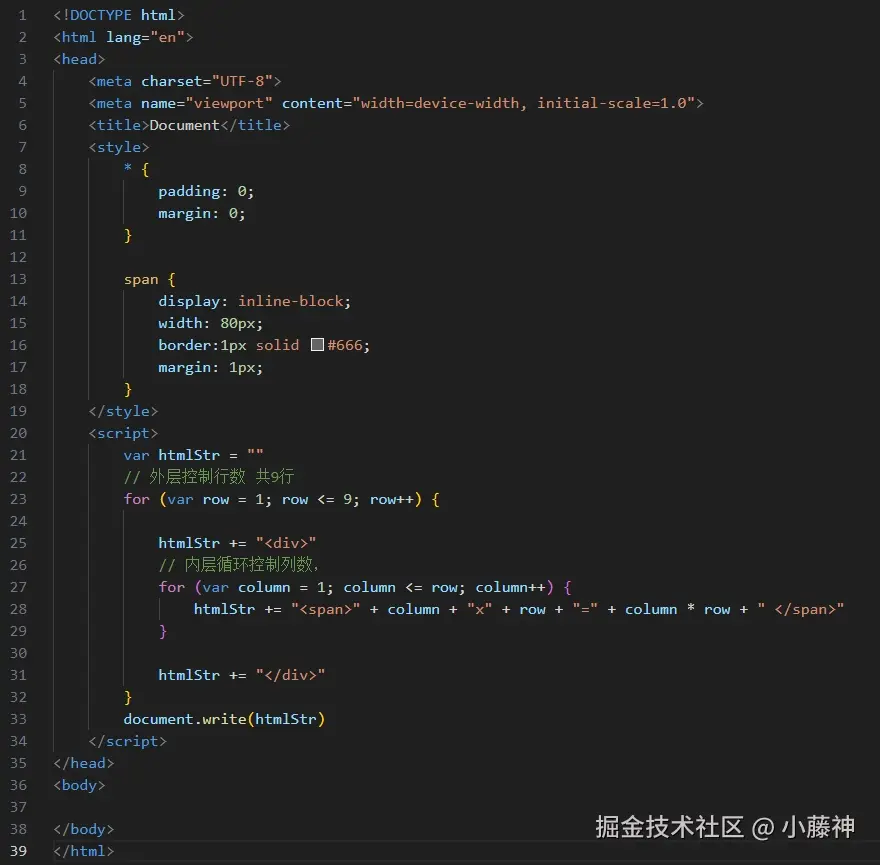The image size is (880, 865).
Task: Click the #666 color swatch on line 16
Action: click(317, 345)
